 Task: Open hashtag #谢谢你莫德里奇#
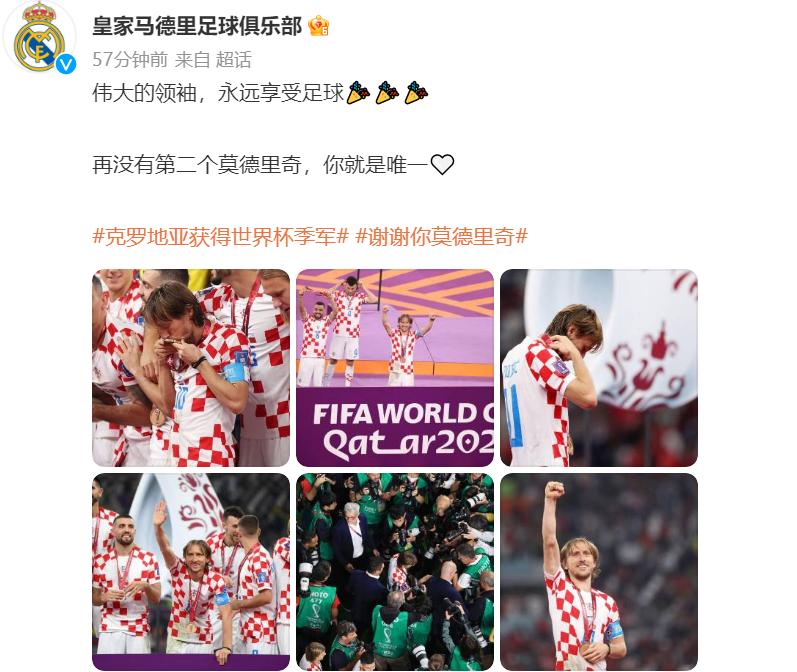[441, 237]
